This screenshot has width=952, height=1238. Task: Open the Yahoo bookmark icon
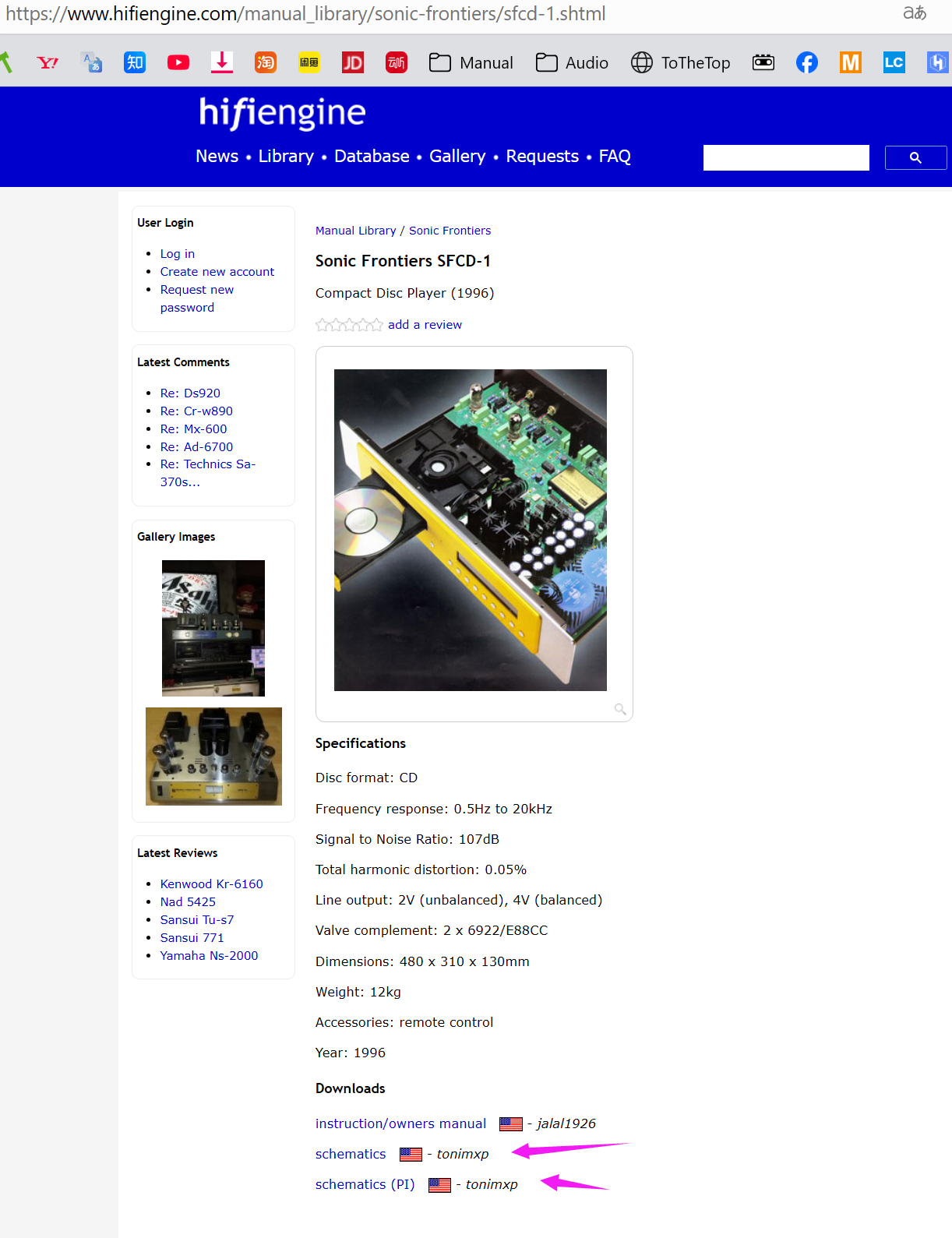click(x=48, y=62)
